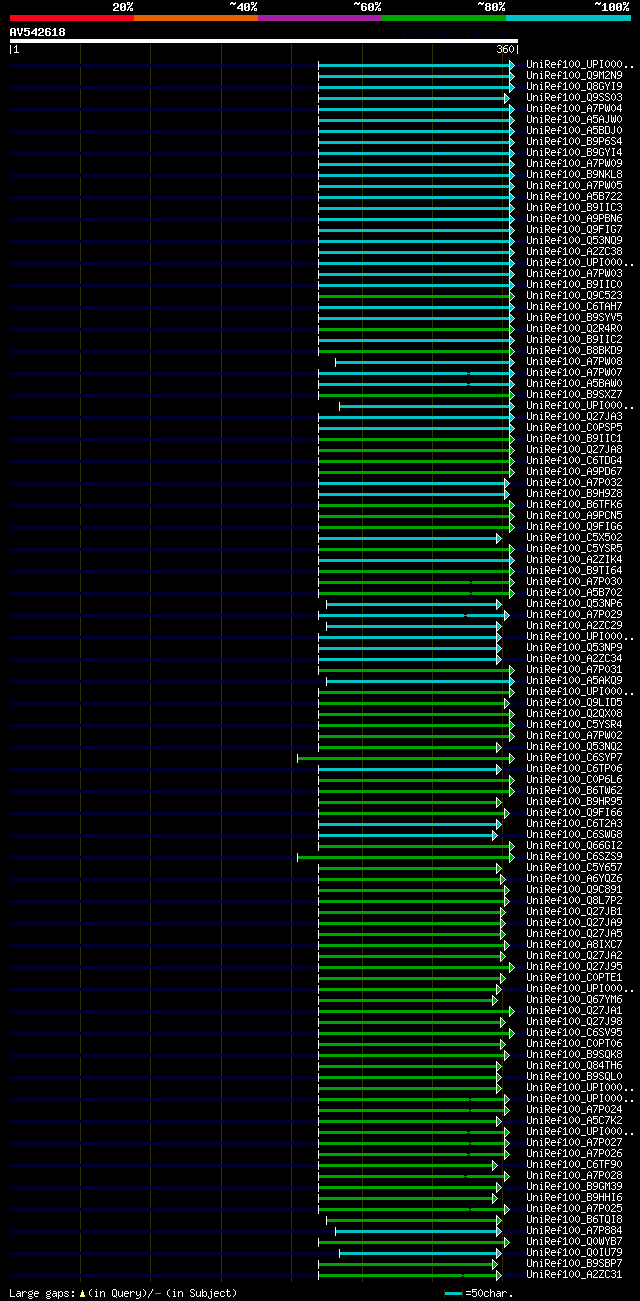Select hit label UniRef100_Q9C523
The height and width of the screenshot is (1301, 640).
(574, 295)
